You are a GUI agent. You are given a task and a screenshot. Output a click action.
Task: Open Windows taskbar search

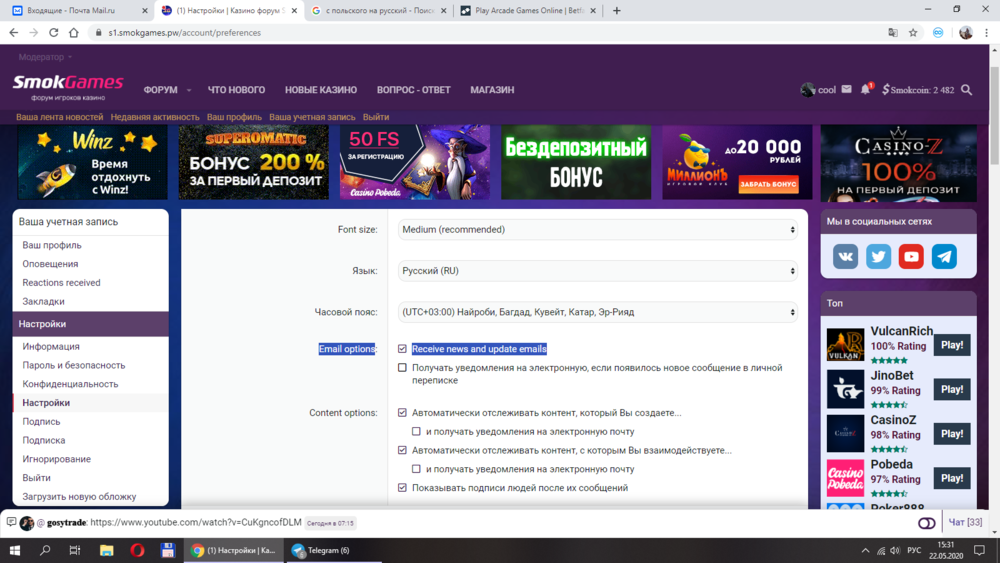point(45,550)
